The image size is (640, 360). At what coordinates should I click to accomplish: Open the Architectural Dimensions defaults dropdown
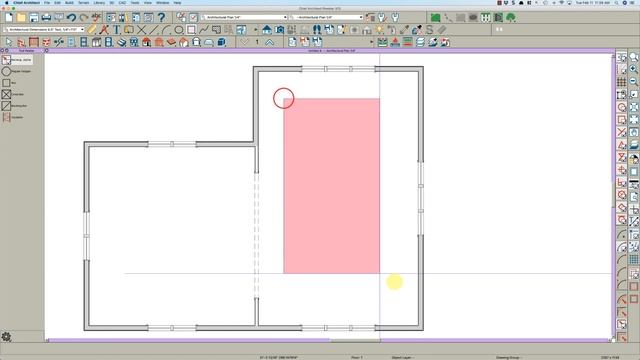tap(44, 30)
